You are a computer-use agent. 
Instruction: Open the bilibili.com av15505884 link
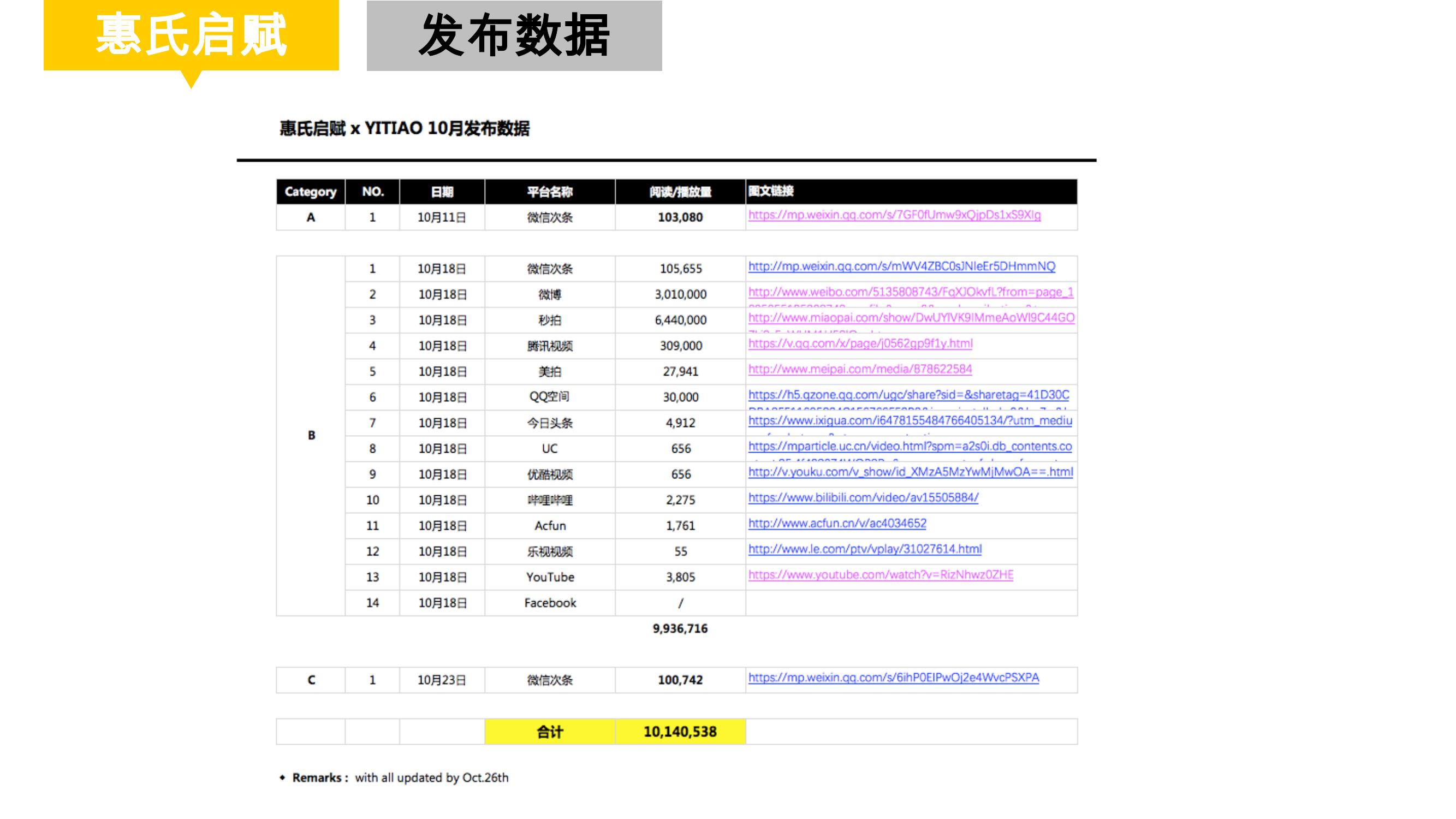(x=863, y=498)
